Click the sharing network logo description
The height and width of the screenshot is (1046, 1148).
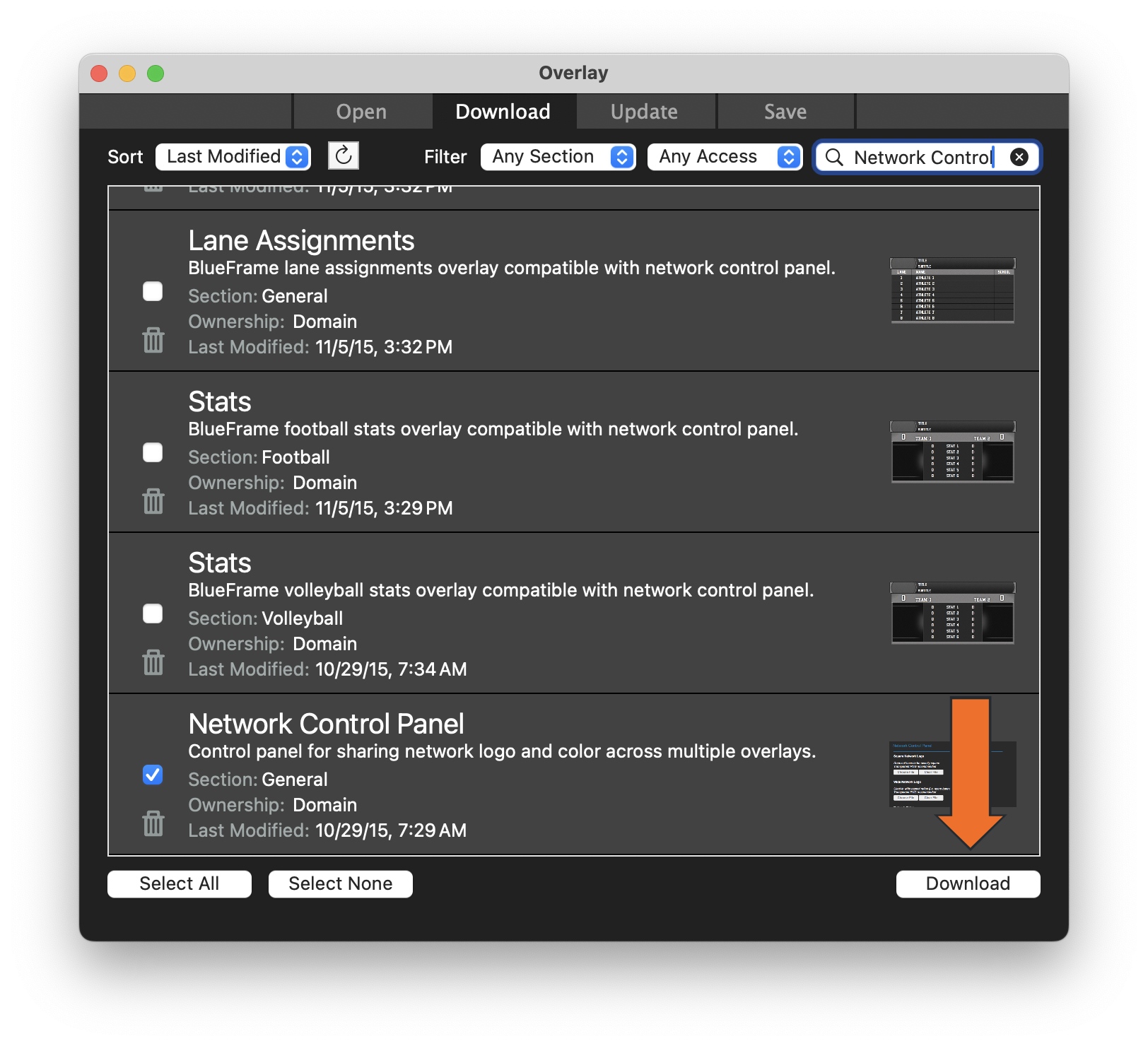502,751
